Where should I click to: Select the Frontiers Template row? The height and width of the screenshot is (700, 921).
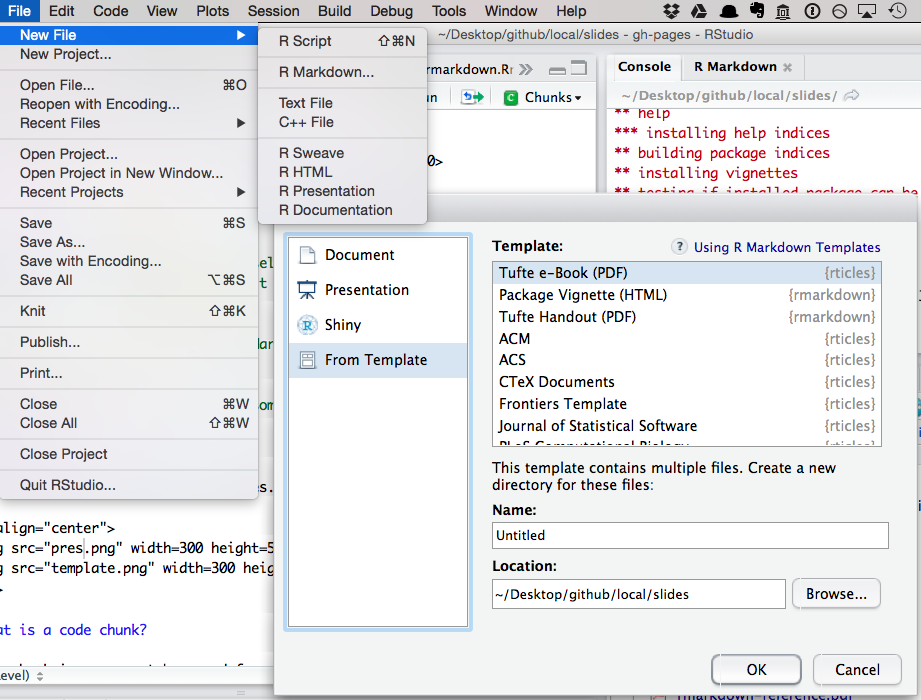[x=687, y=404]
